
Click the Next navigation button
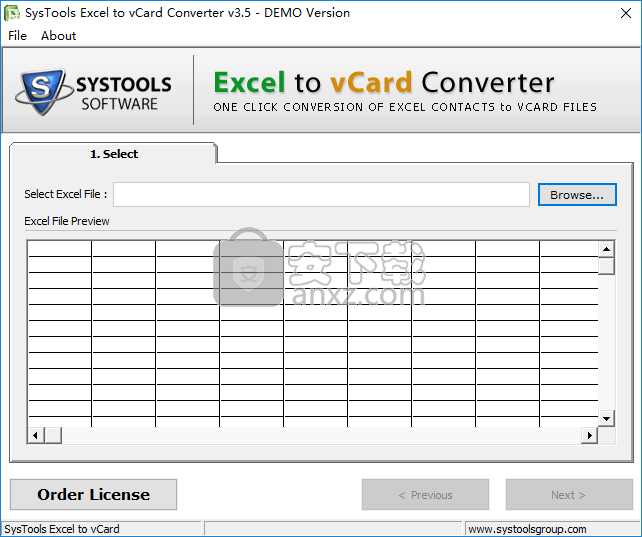point(569,495)
